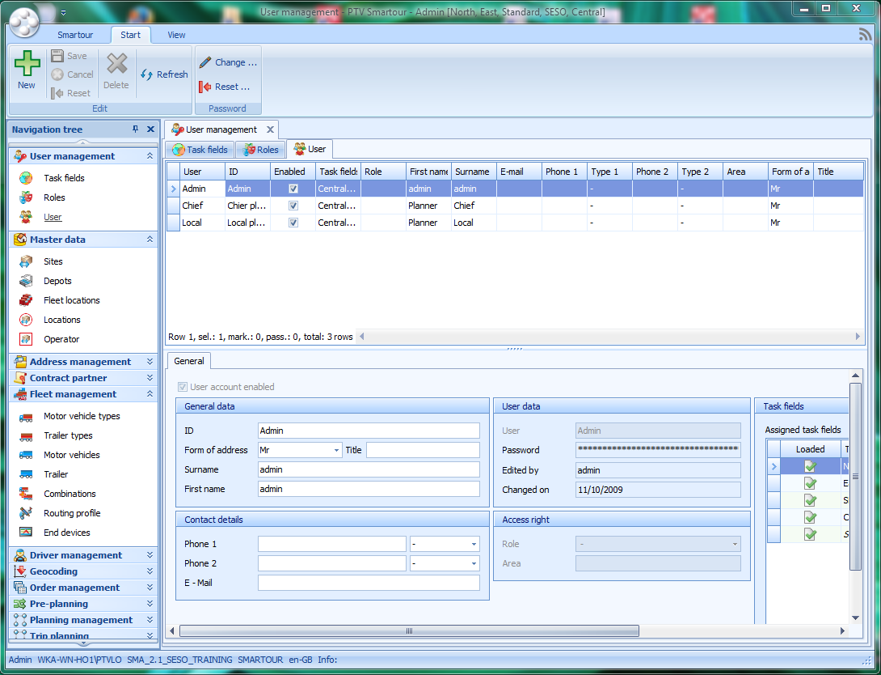The height and width of the screenshot is (675, 881).
Task: Open Roles in navigation tree
Action: click(x=54, y=197)
